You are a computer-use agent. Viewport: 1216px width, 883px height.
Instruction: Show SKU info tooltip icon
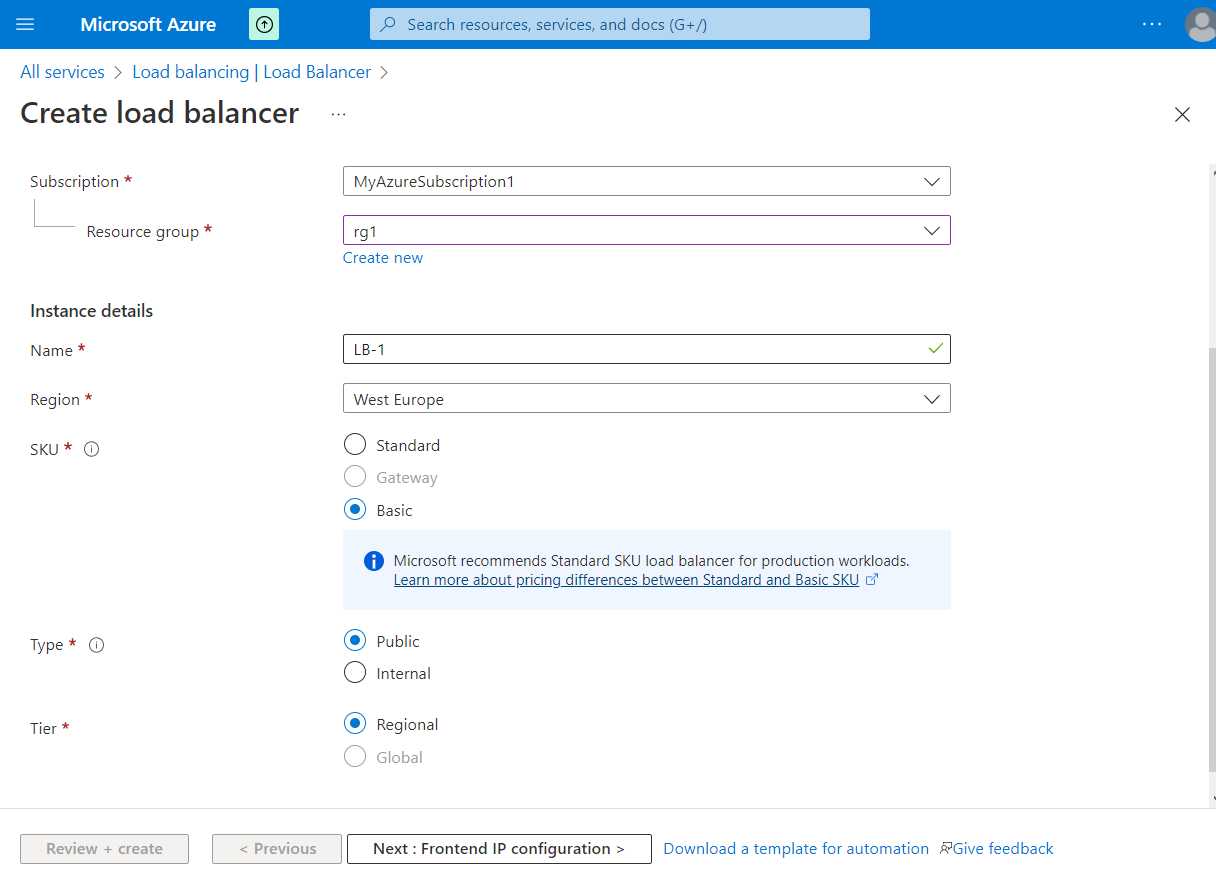tap(92, 449)
